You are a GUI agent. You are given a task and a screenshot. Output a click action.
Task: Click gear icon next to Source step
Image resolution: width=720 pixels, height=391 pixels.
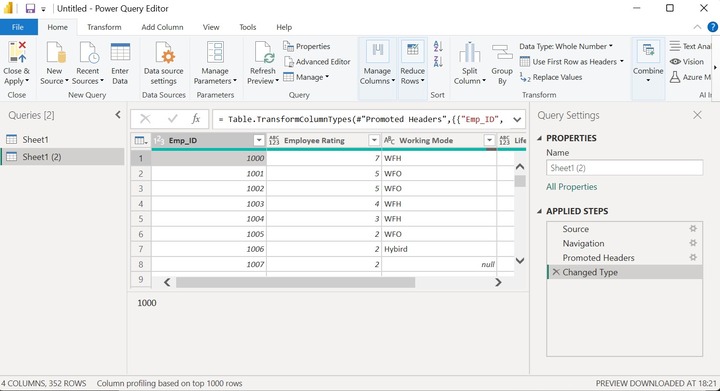[693, 229]
